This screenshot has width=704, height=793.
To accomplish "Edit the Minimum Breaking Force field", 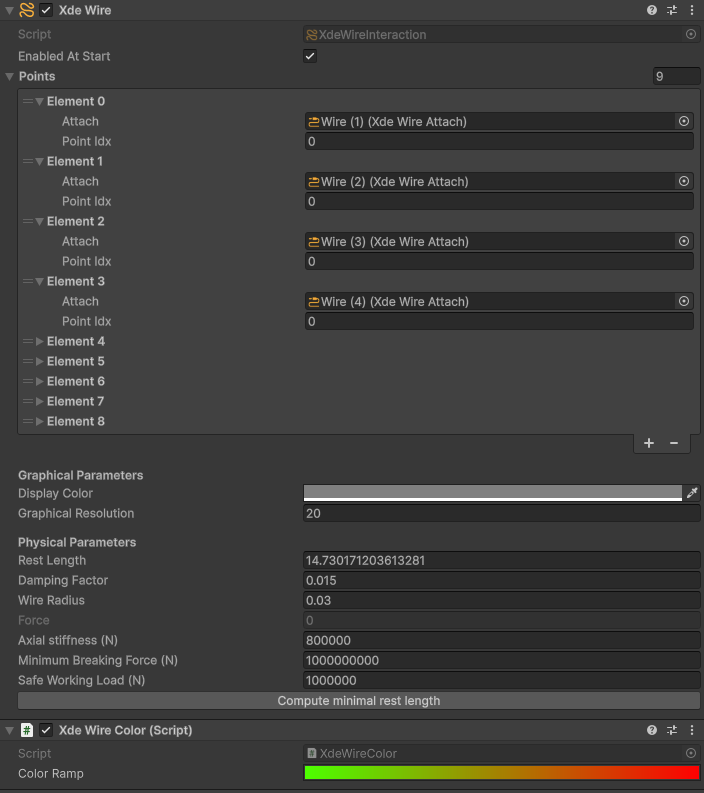I will pyautogui.click(x=502, y=660).
